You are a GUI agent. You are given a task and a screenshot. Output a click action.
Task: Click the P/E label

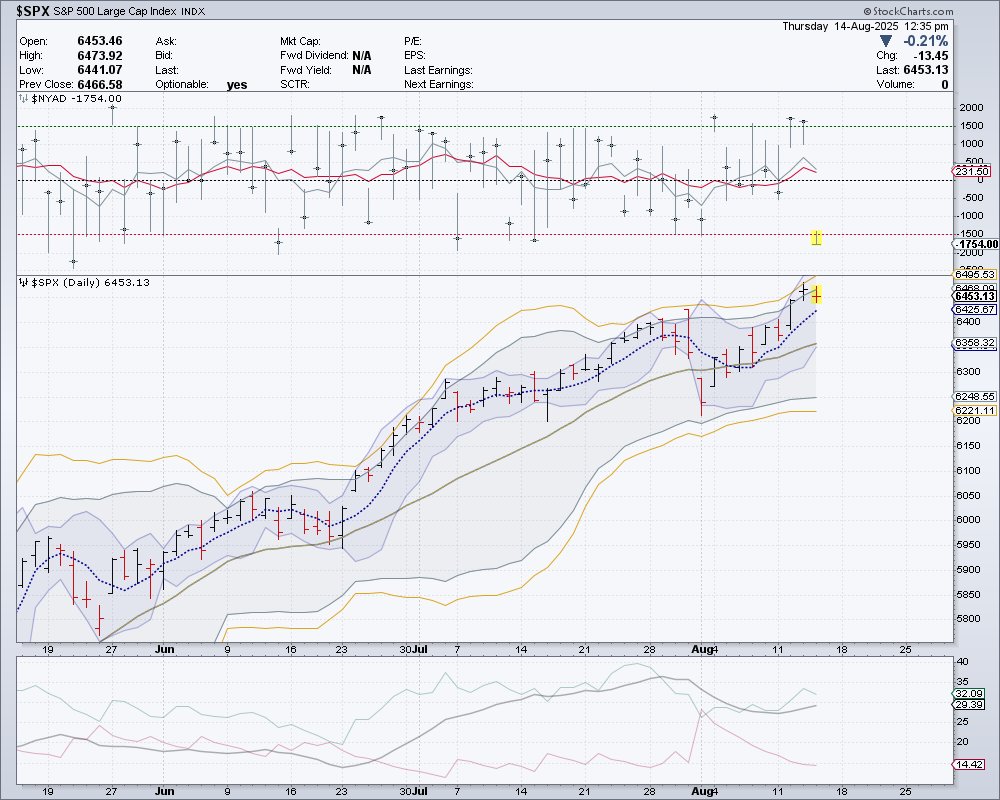coord(413,41)
